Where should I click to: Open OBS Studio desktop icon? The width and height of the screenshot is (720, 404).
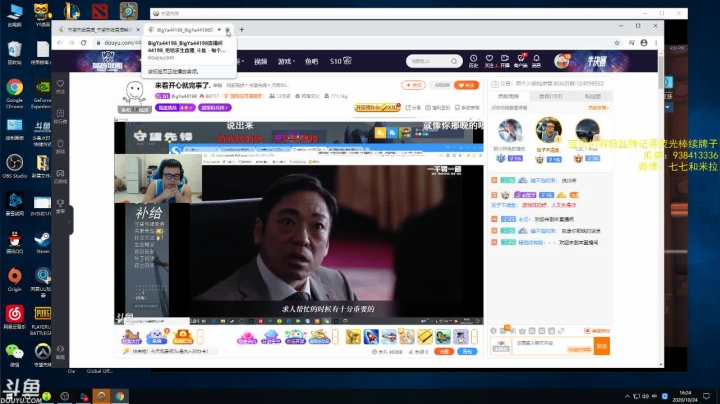(15, 167)
